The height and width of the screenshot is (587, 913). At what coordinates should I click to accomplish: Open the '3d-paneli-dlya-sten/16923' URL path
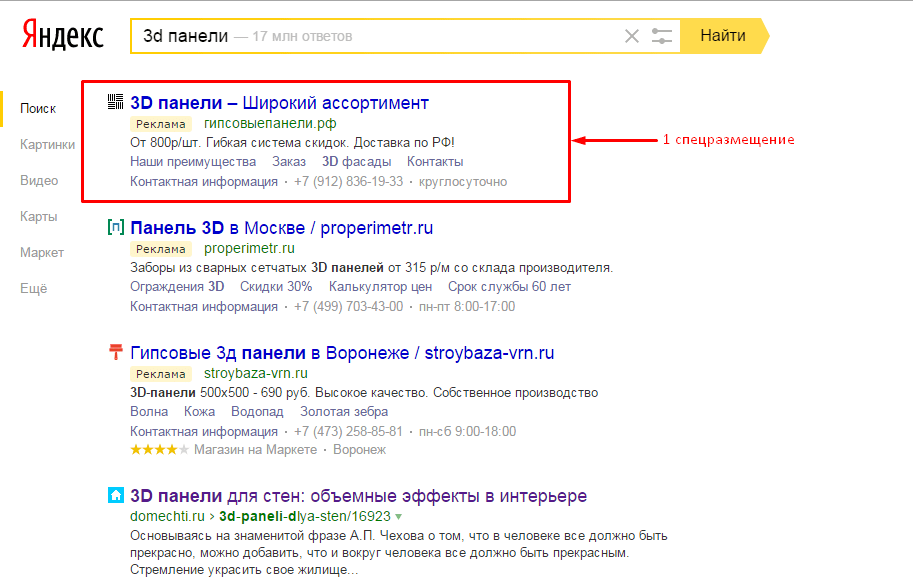pos(305,516)
